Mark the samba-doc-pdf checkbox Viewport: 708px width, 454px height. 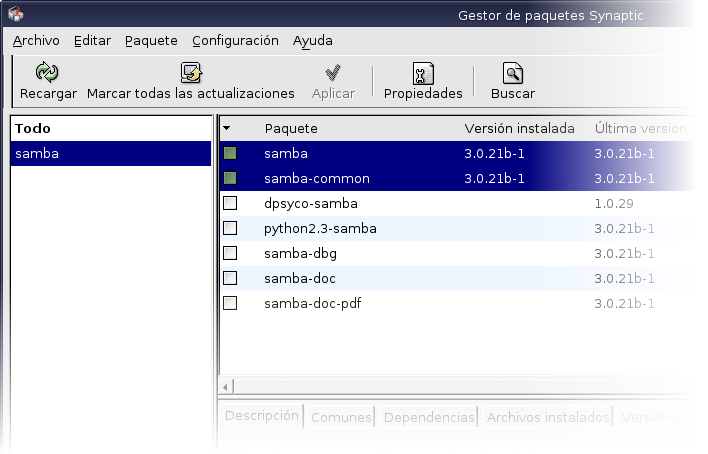coord(230,303)
